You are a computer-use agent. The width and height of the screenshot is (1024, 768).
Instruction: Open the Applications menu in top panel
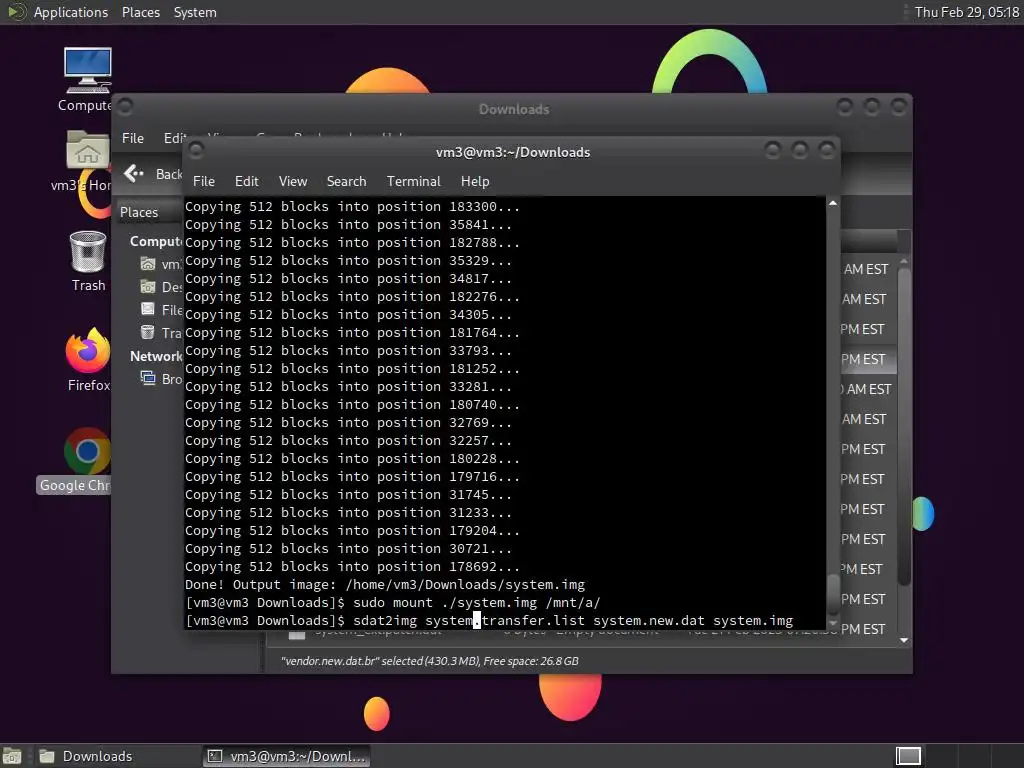pos(71,12)
